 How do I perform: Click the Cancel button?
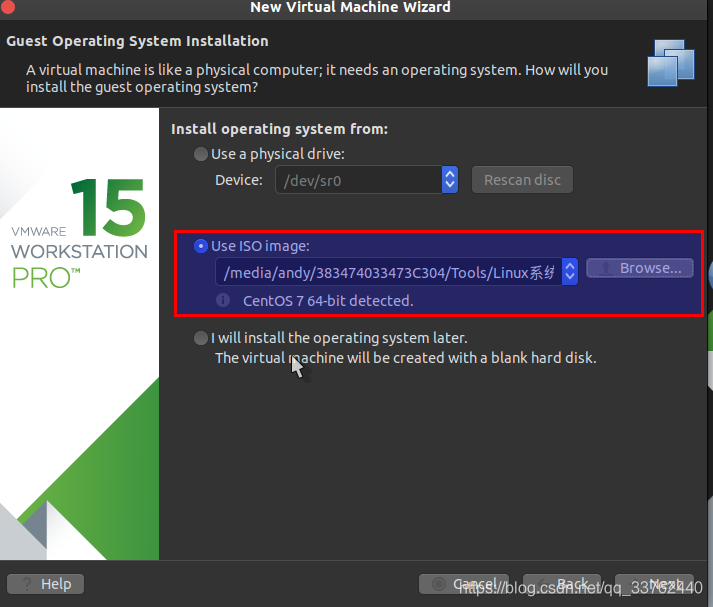pos(464,584)
